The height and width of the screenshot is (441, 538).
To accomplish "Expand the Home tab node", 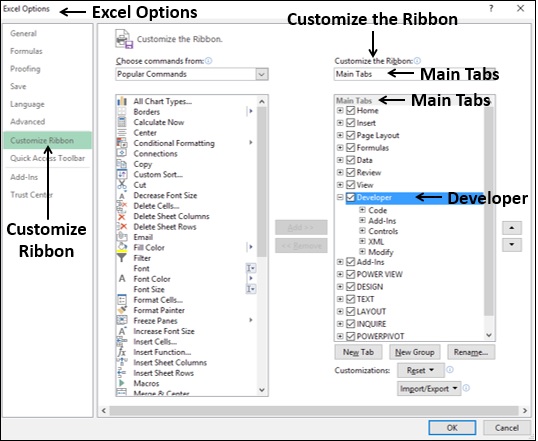I will click(340, 111).
